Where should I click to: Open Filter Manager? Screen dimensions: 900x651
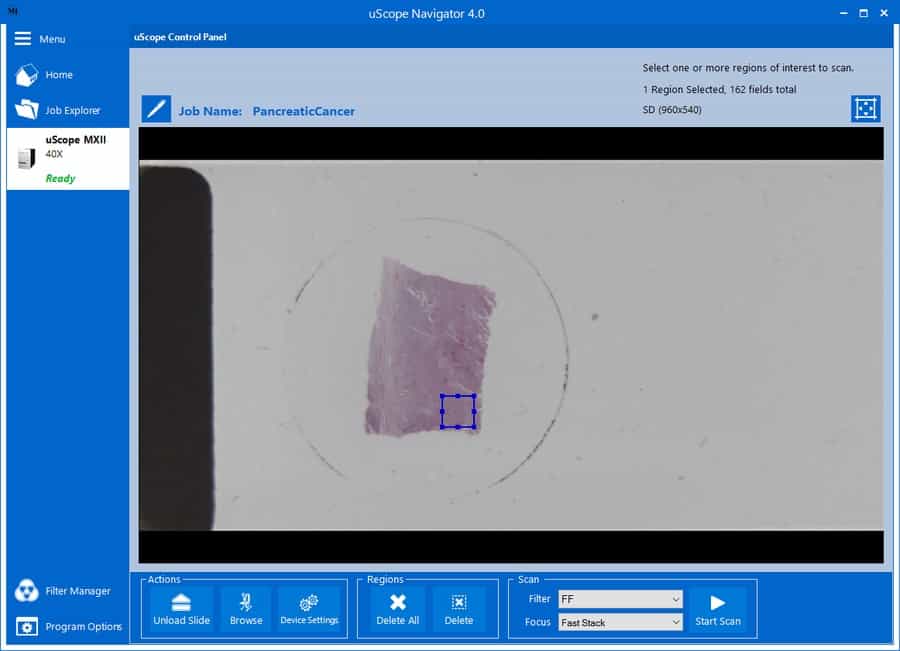pyautogui.click(x=68, y=591)
